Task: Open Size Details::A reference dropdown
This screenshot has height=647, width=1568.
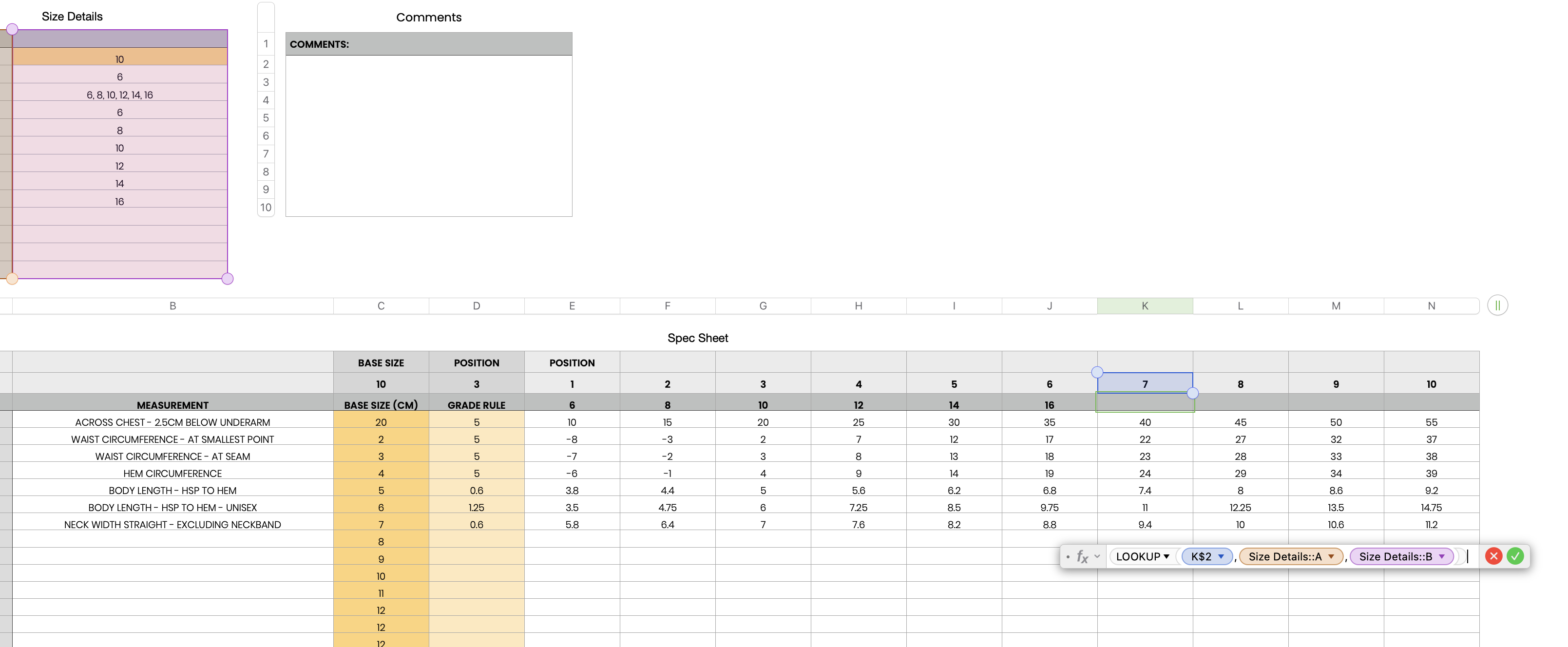Action: coord(1331,556)
